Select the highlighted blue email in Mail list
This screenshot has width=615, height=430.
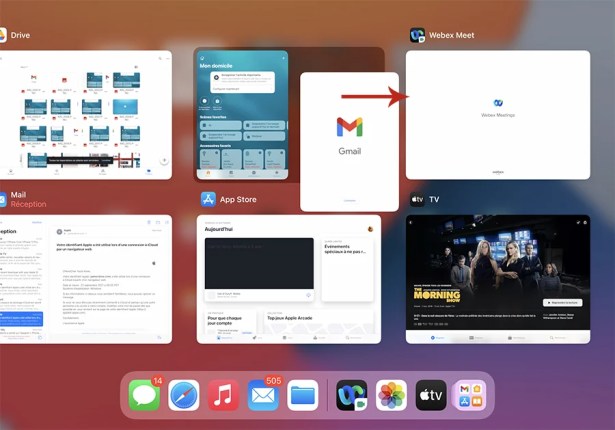click(22, 319)
